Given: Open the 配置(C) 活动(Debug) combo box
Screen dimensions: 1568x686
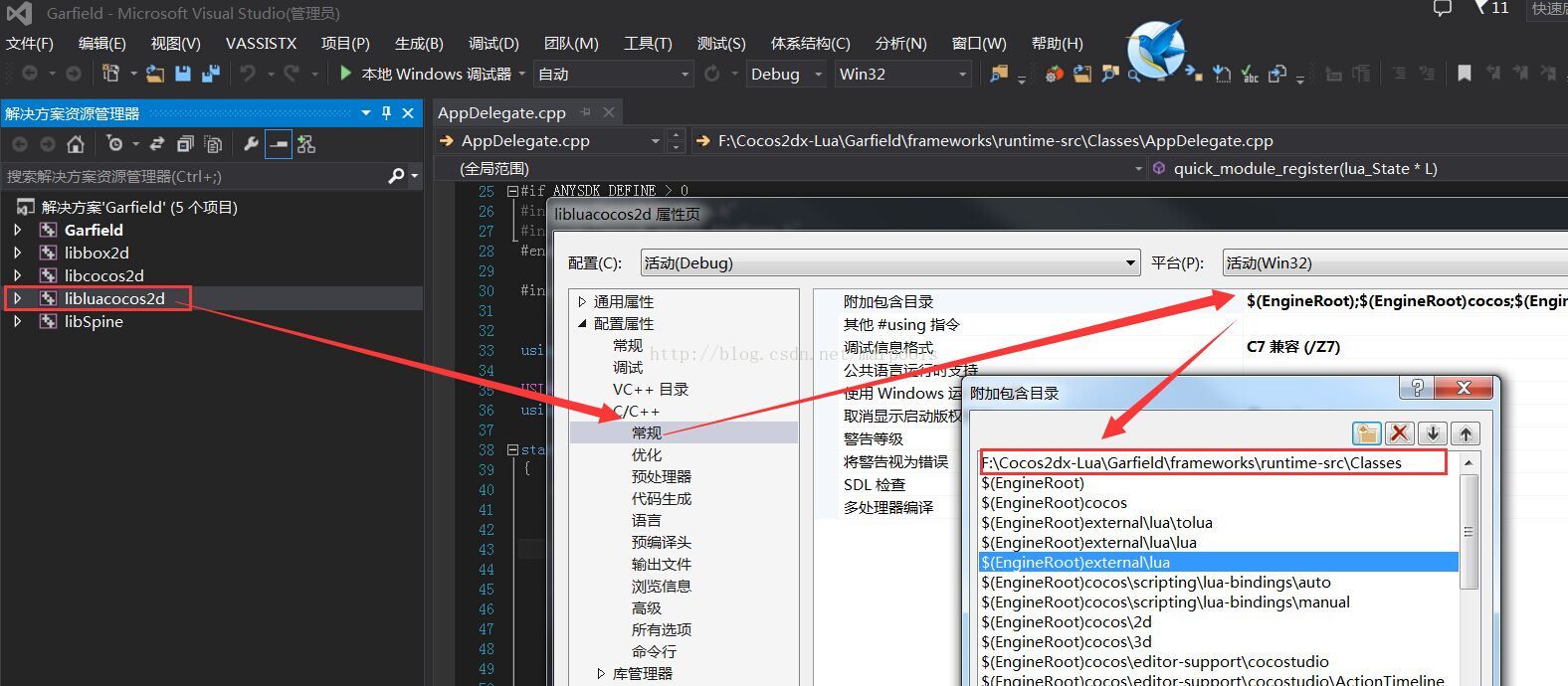Looking at the screenshot, I should click(889, 262).
